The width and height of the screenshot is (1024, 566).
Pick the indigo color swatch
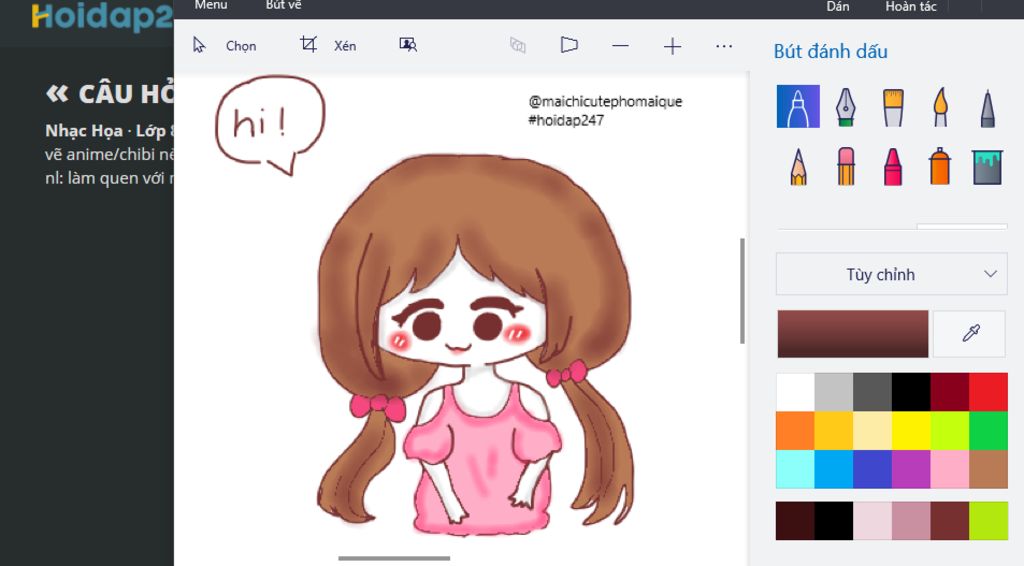tap(872, 469)
